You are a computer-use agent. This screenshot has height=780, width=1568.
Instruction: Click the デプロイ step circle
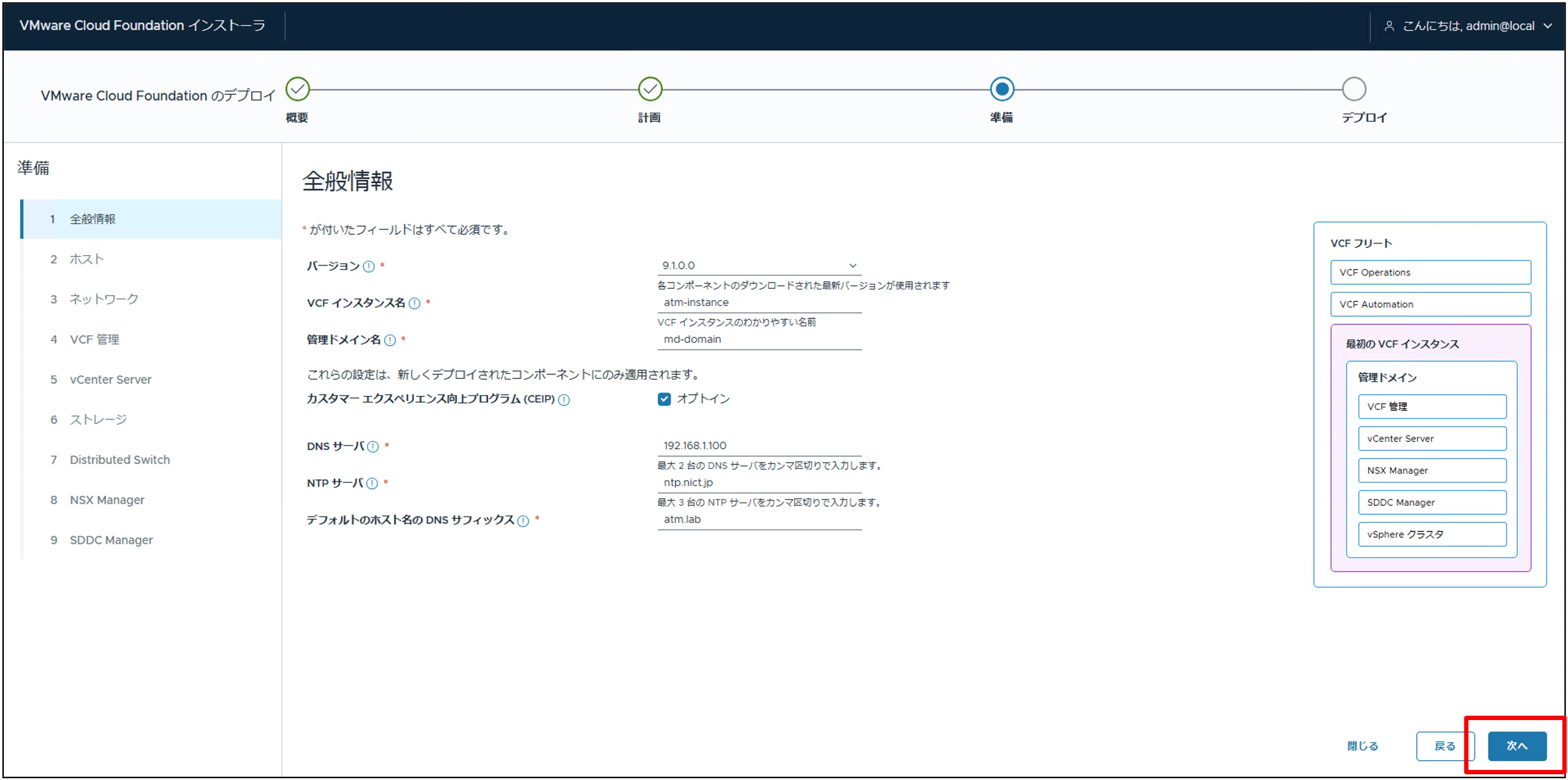tap(1354, 90)
